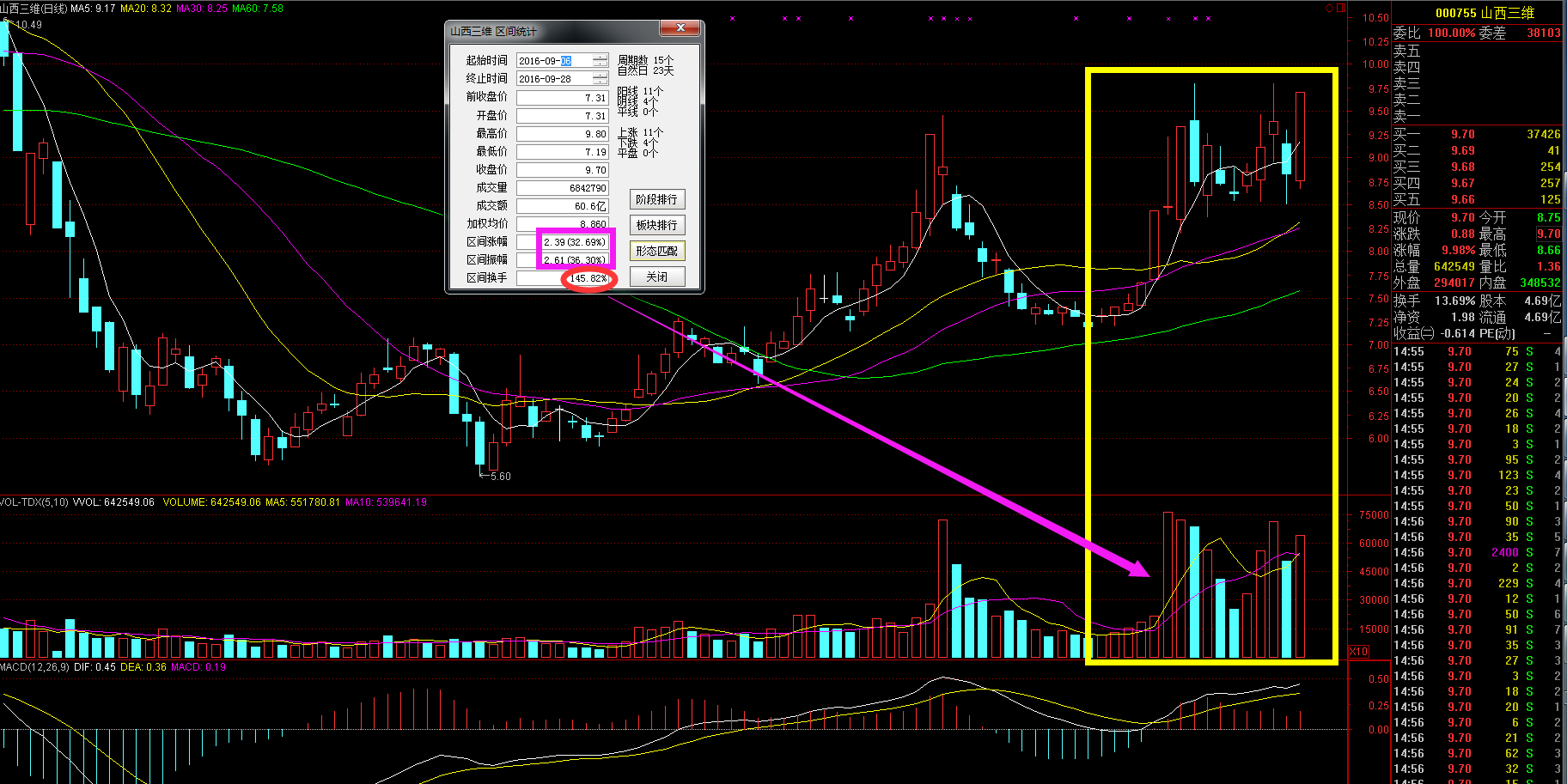This screenshot has width=1567, height=784.
Task: Click the 换手 value 13.69%
Action: click(x=1455, y=301)
